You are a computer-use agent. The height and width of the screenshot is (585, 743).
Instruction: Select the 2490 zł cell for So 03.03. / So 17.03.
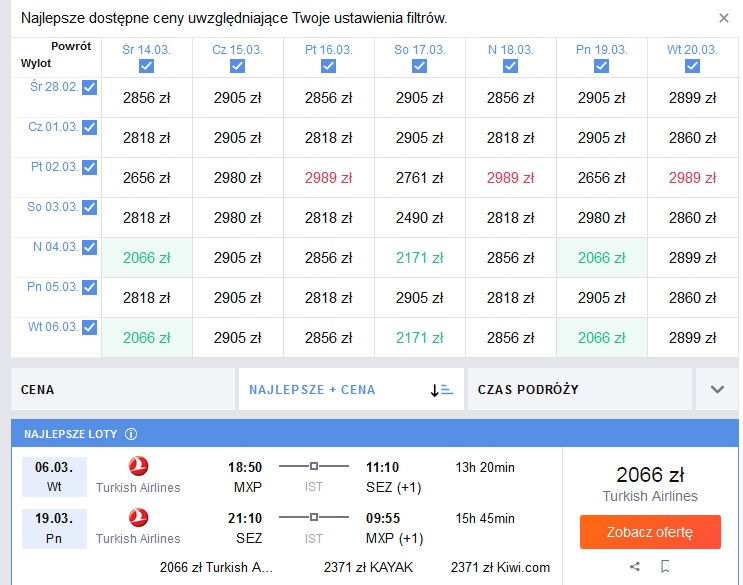[419, 218]
